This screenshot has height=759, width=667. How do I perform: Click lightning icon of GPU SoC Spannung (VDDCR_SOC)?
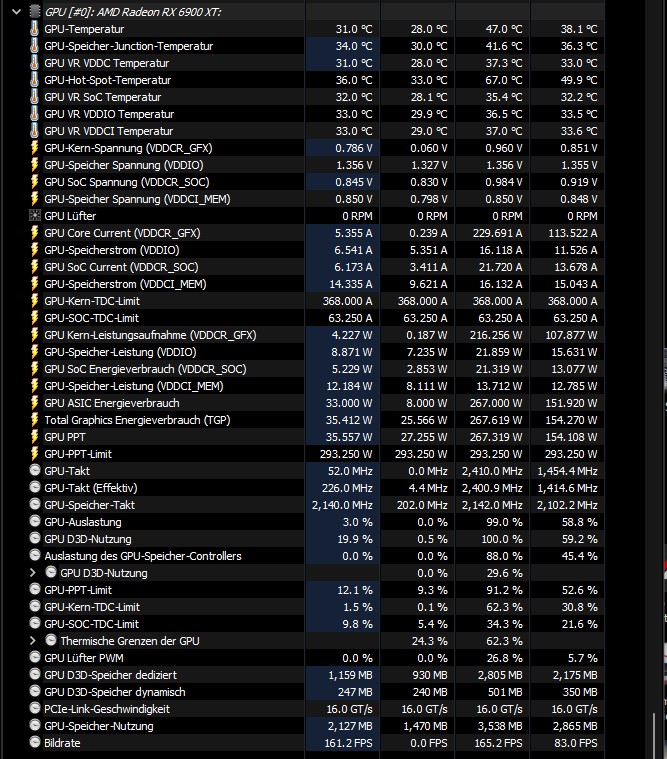tap(34, 182)
